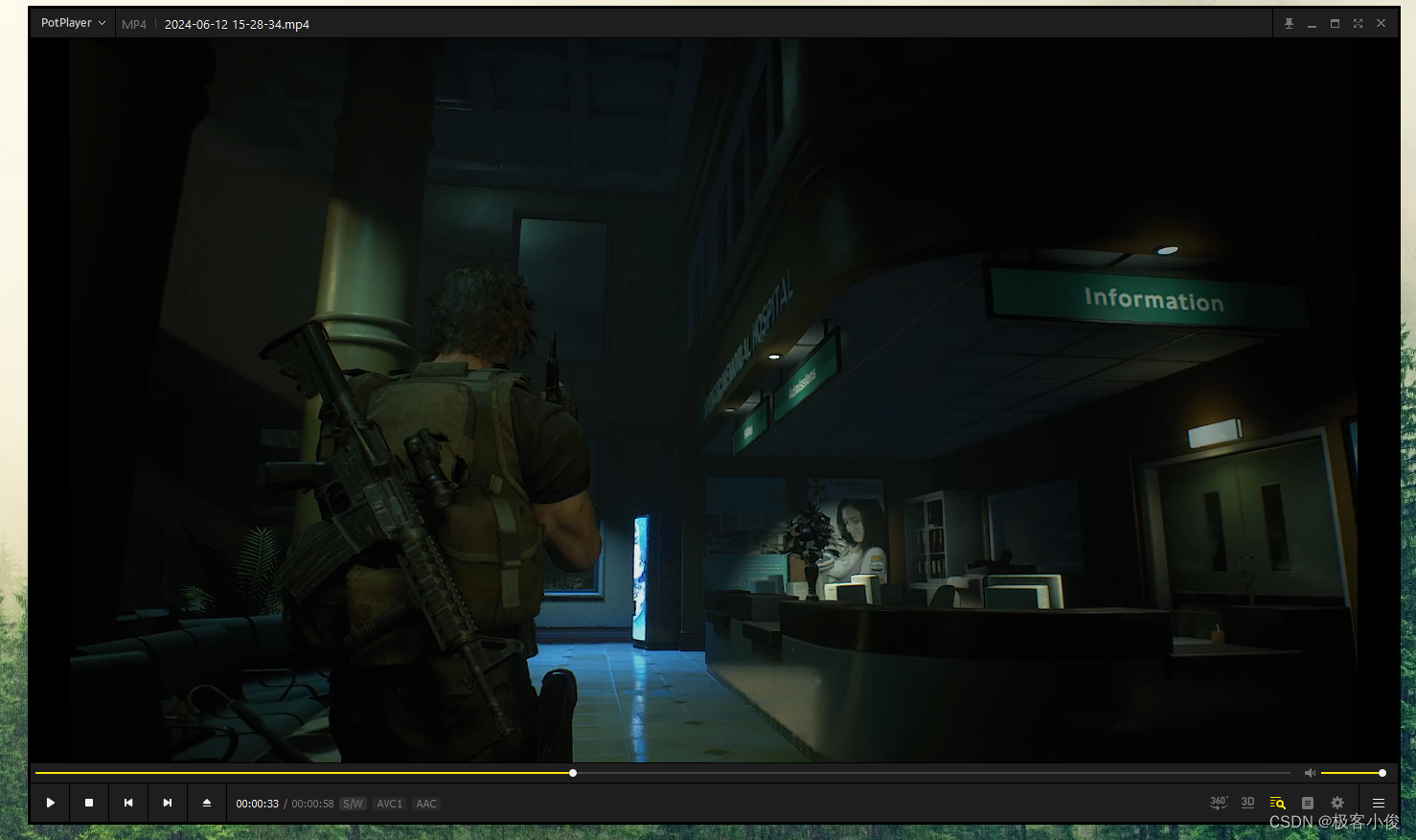Click the AVC1 video codec badge

pyautogui.click(x=390, y=804)
